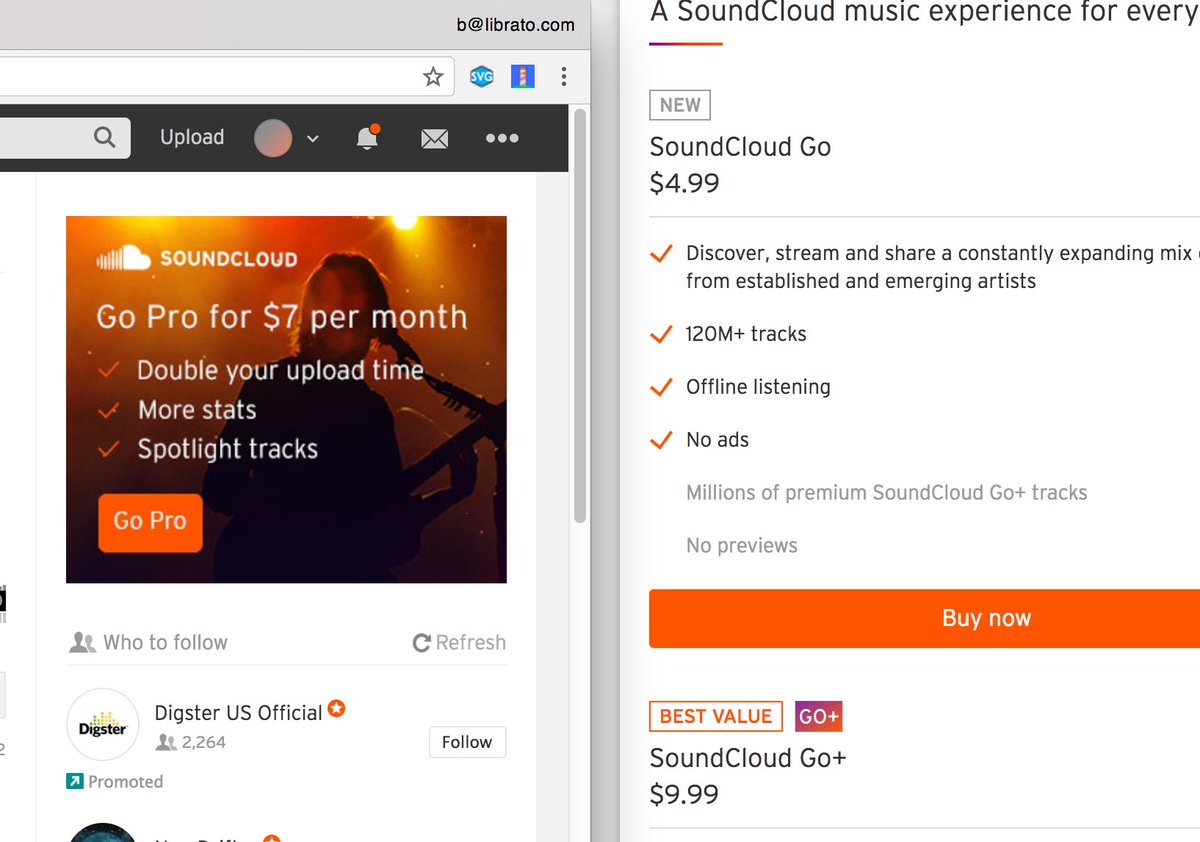Click the $9.99 price

tap(684, 794)
